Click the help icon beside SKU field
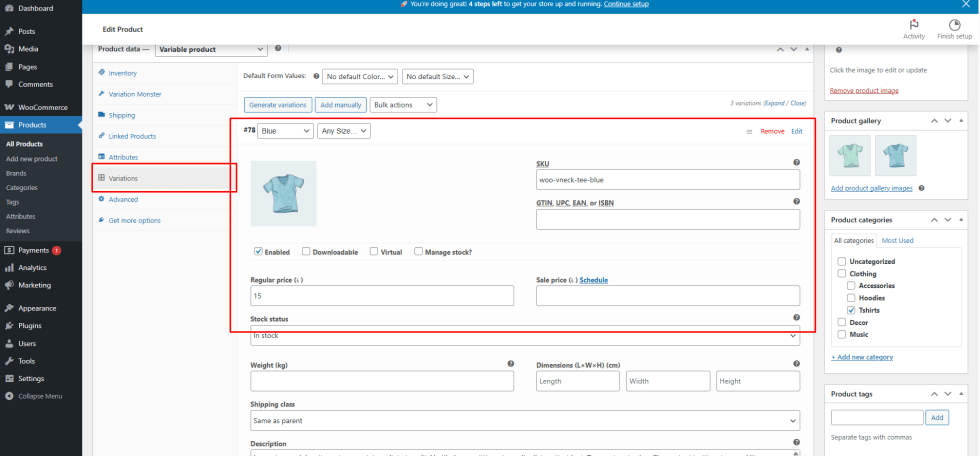980x456 pixels. tap(796, 162)
